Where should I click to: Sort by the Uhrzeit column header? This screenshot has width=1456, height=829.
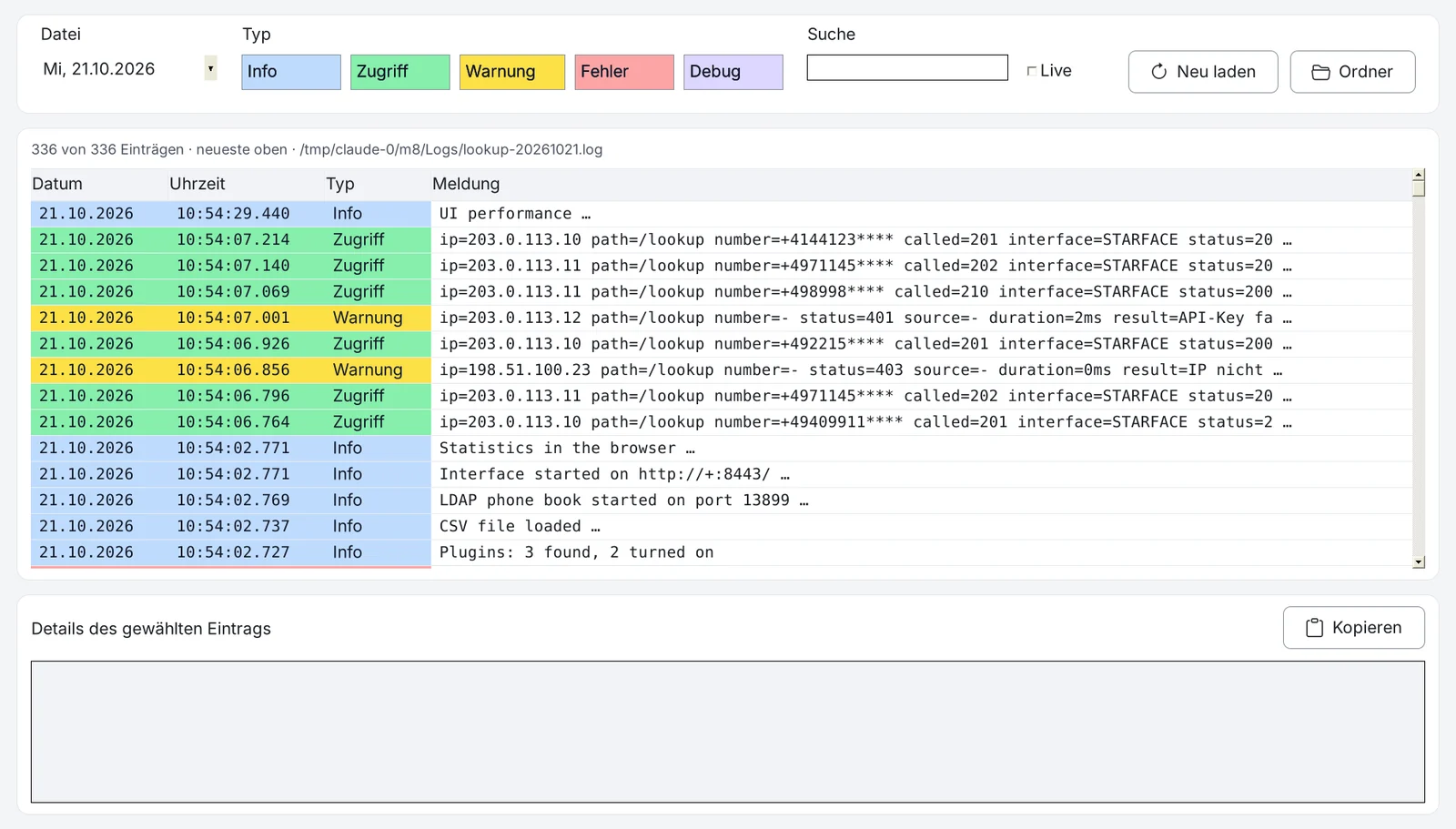click(247, 184)
